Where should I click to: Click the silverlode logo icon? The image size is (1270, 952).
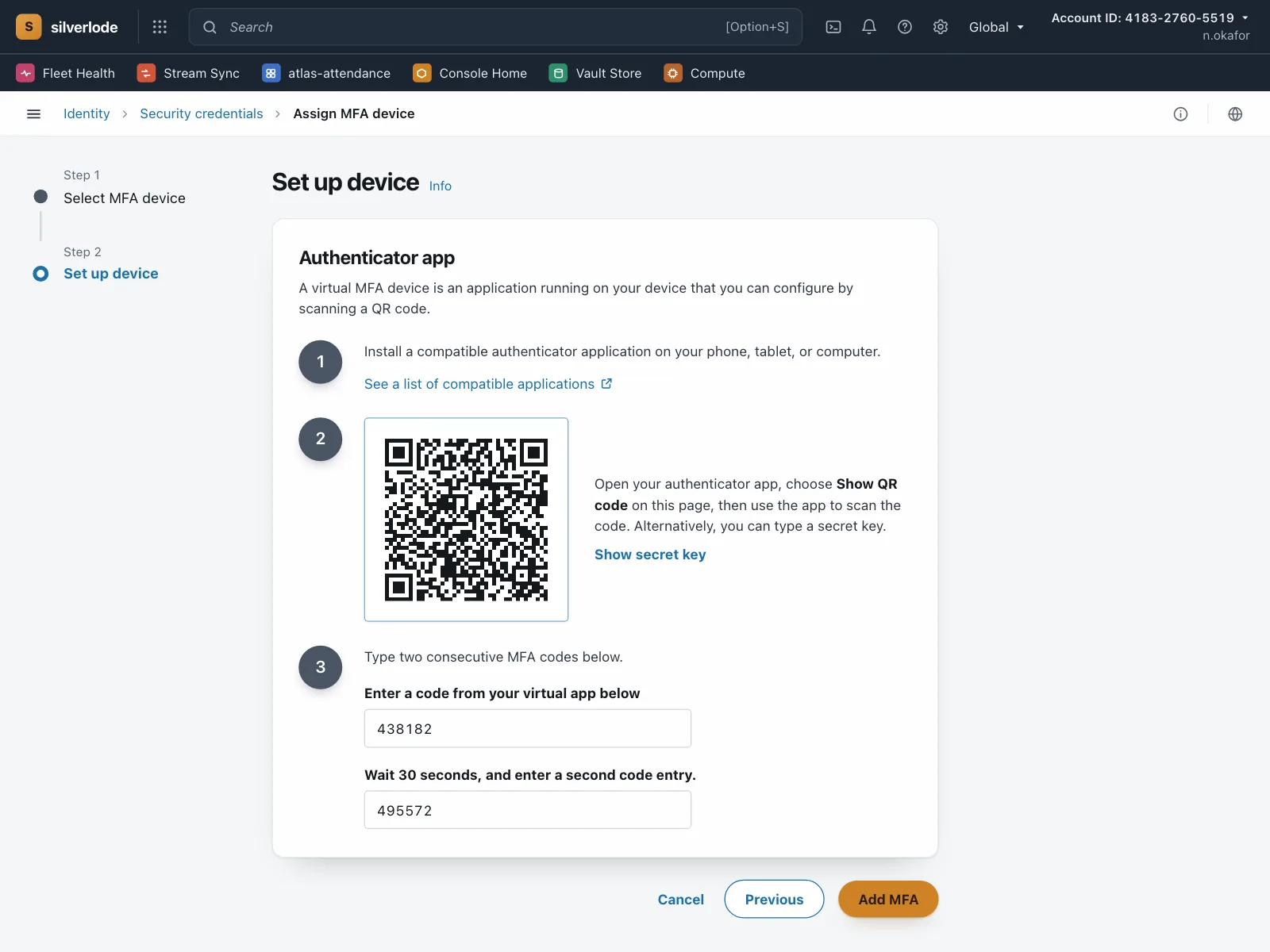(29, 27)
